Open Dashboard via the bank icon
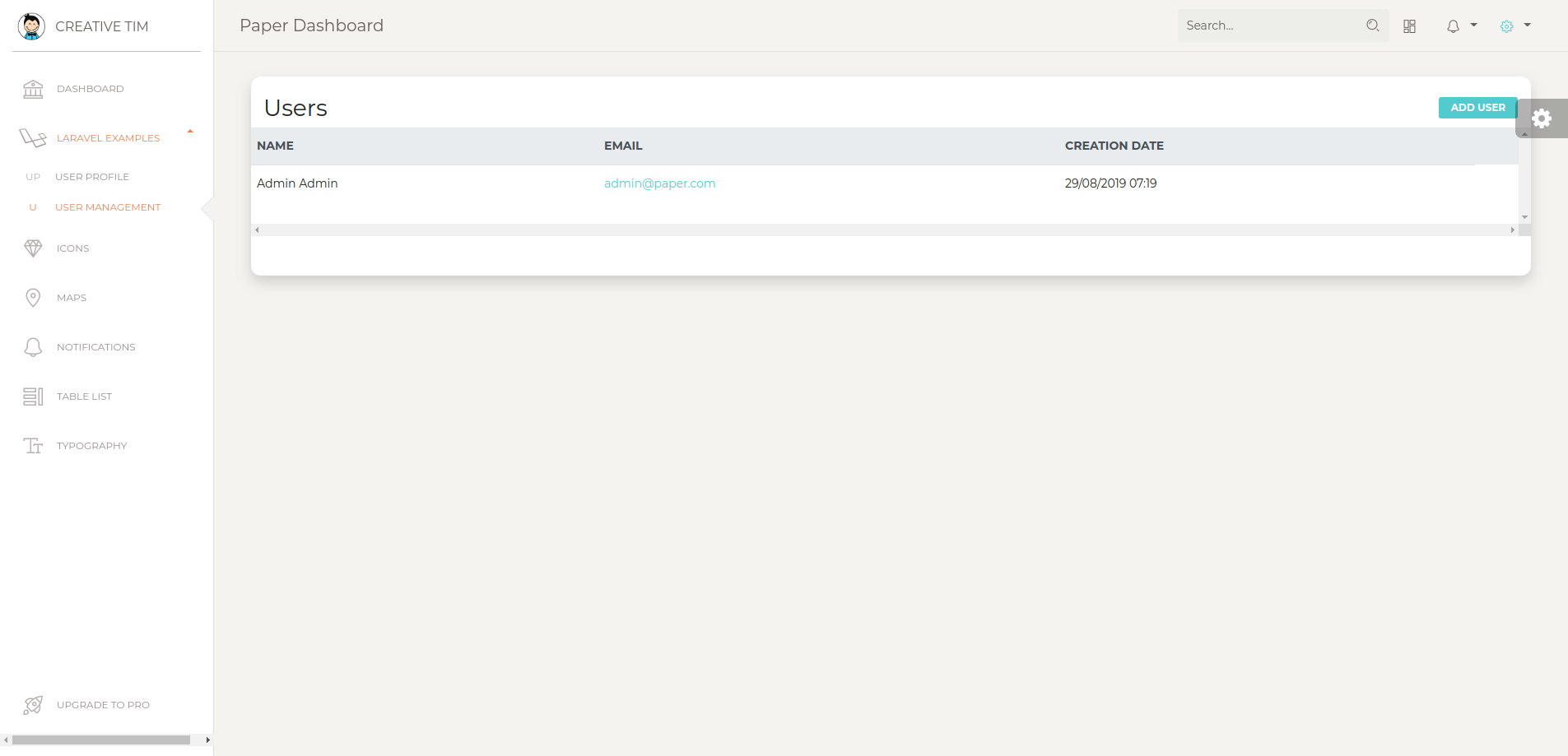The image size is (1568, 756). 33,89
